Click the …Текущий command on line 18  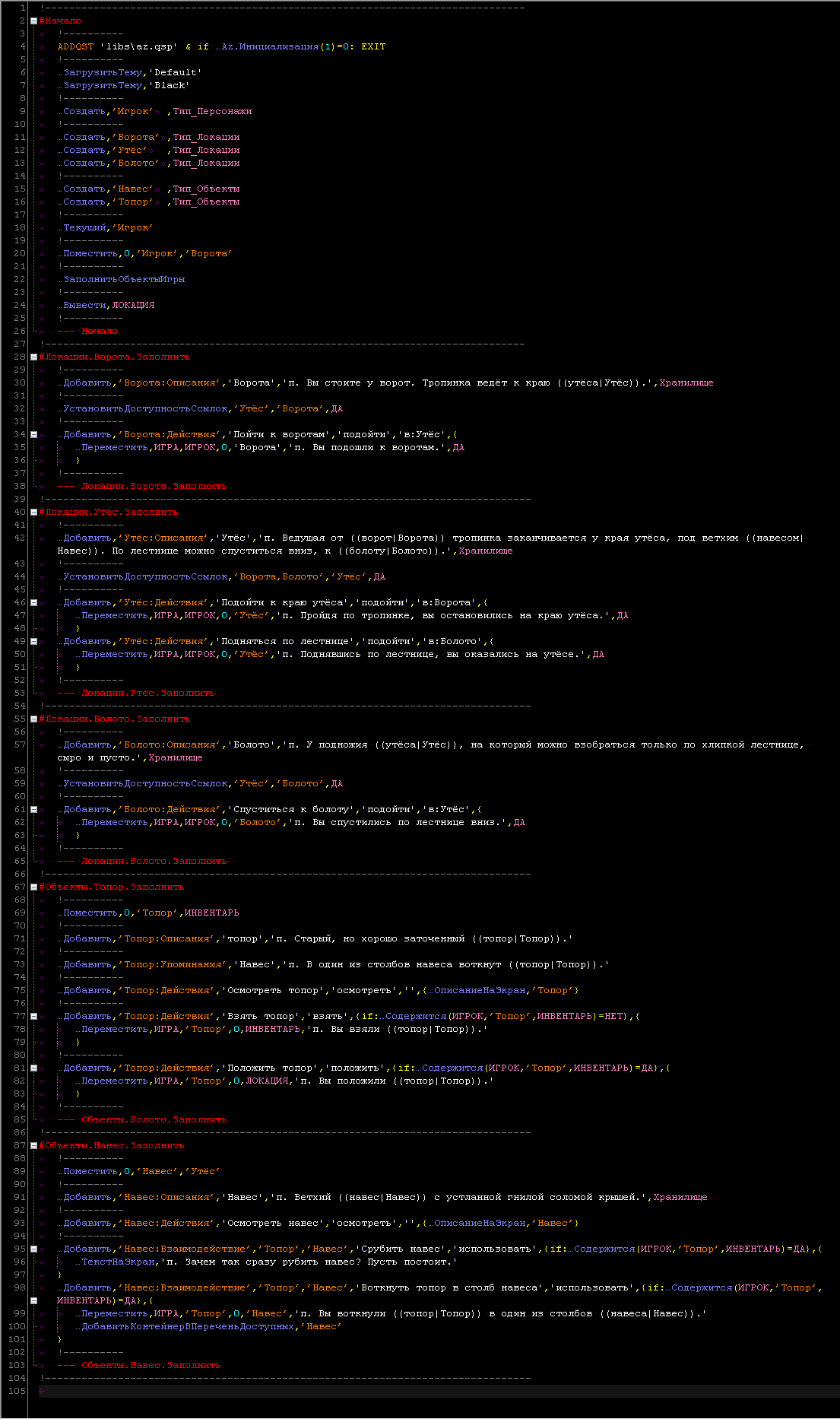tap(81, 227)
